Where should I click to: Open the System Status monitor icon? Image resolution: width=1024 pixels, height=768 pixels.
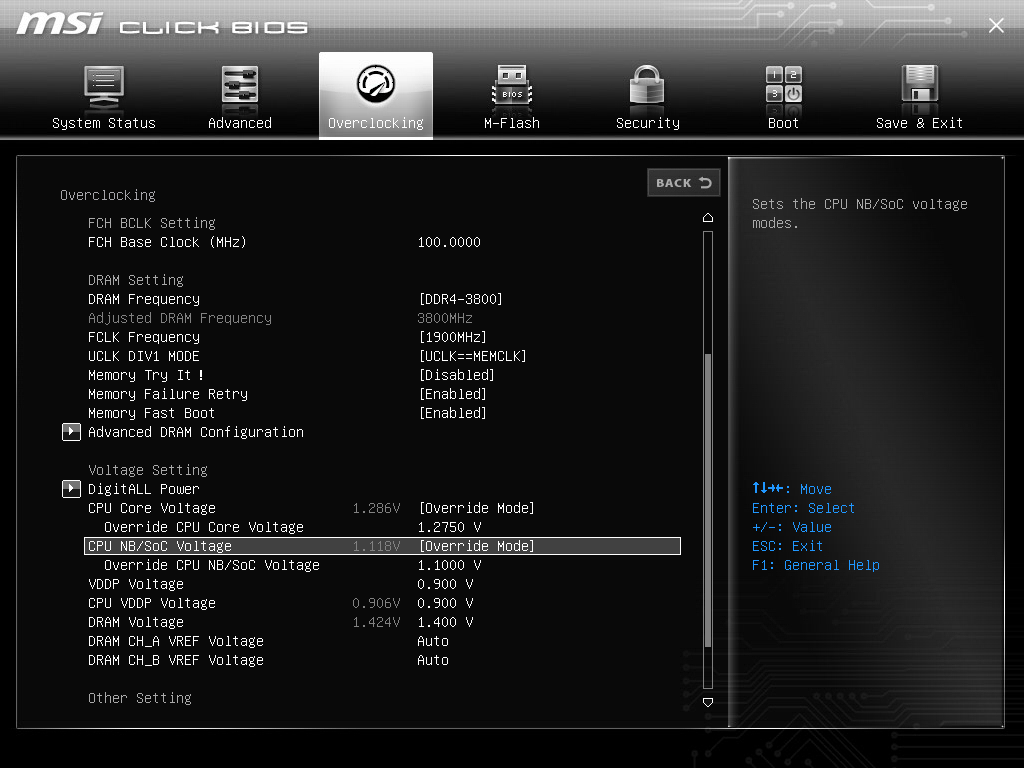point(104,88)
